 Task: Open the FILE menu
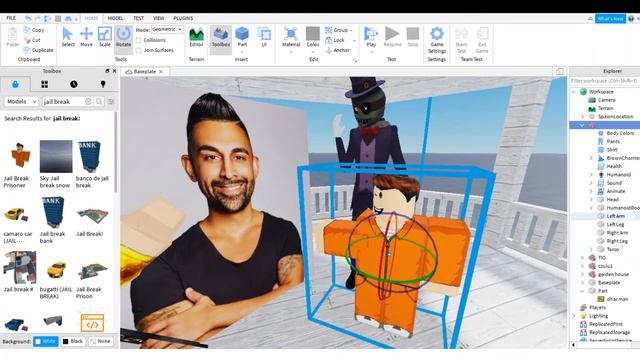click(x=11, y=18)
